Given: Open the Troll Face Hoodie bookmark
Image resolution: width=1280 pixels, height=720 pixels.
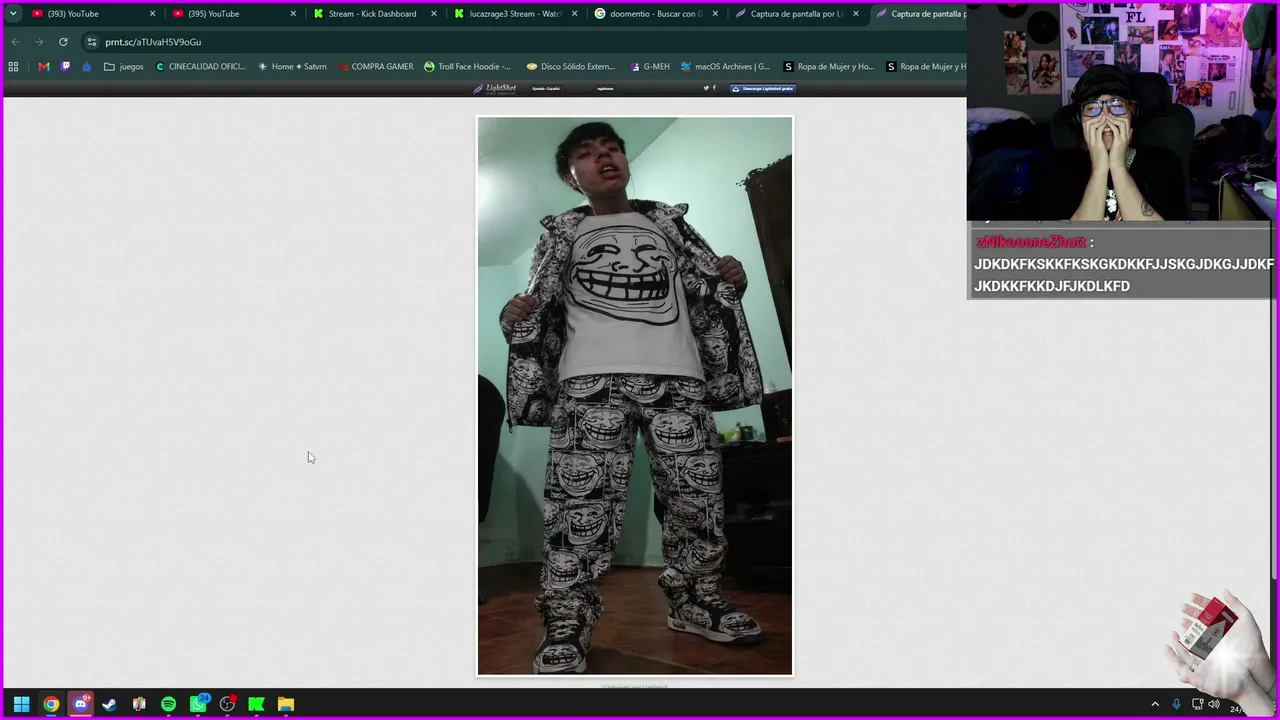Looking at the screenshot, I should coord(467,67).
